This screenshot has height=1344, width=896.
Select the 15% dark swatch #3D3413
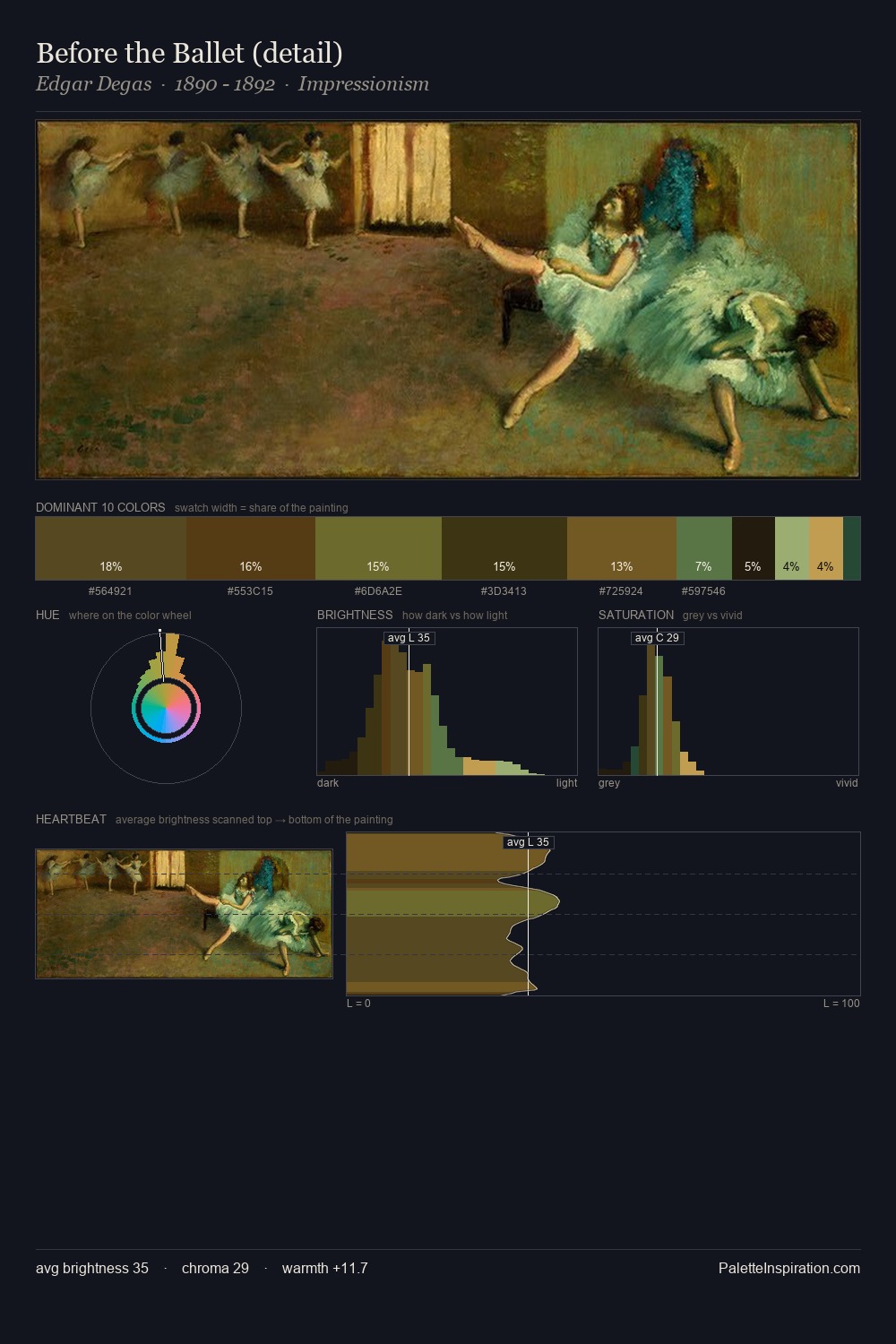click(x=504, y=548)
